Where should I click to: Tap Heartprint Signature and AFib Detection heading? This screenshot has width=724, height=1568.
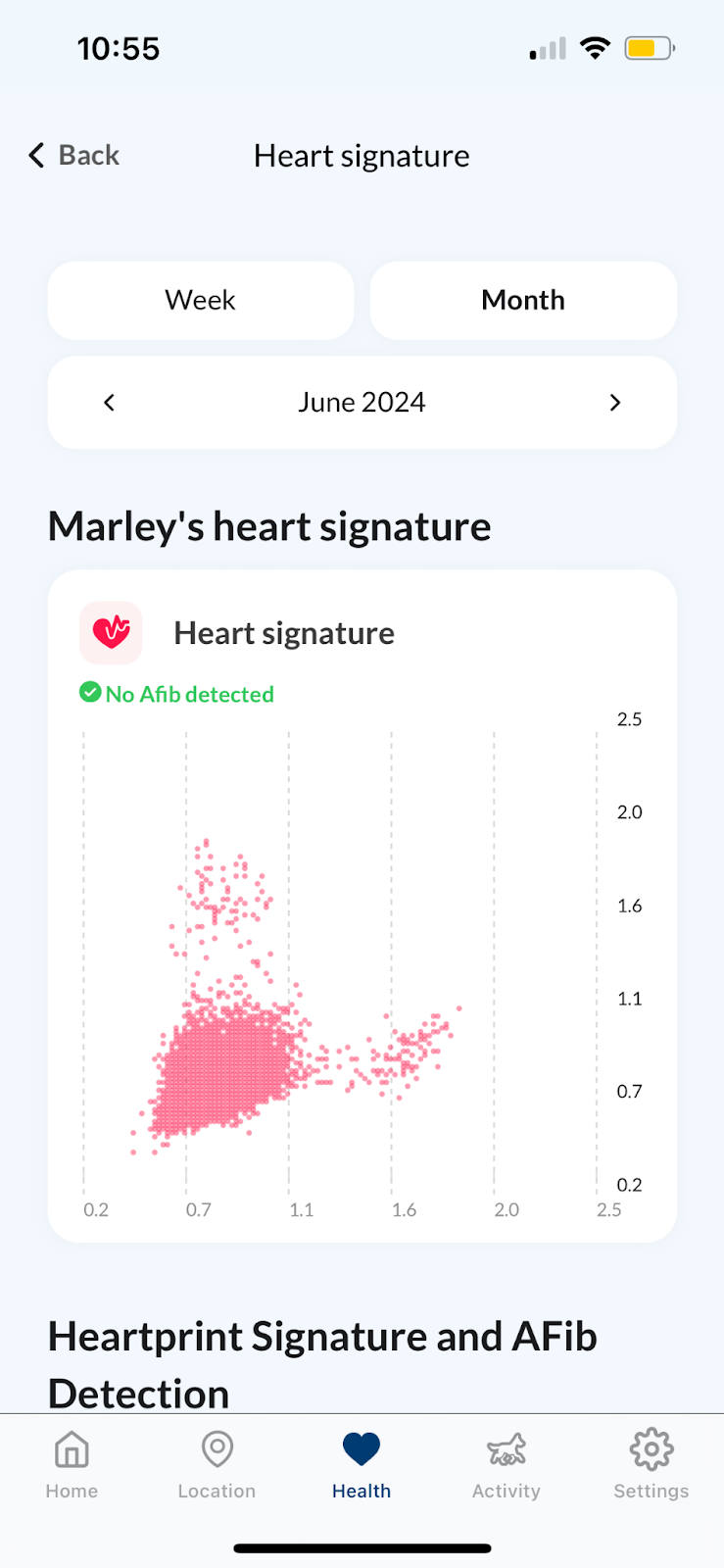click(x=322, y=1365)
